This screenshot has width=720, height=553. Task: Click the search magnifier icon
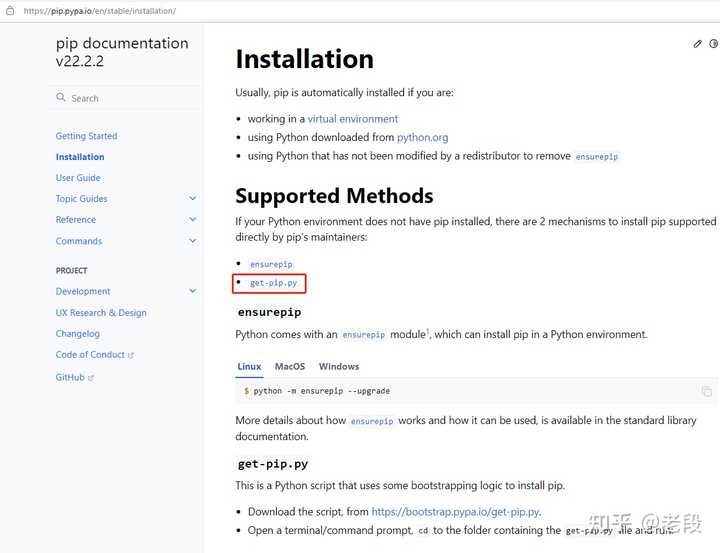(62, 98)
